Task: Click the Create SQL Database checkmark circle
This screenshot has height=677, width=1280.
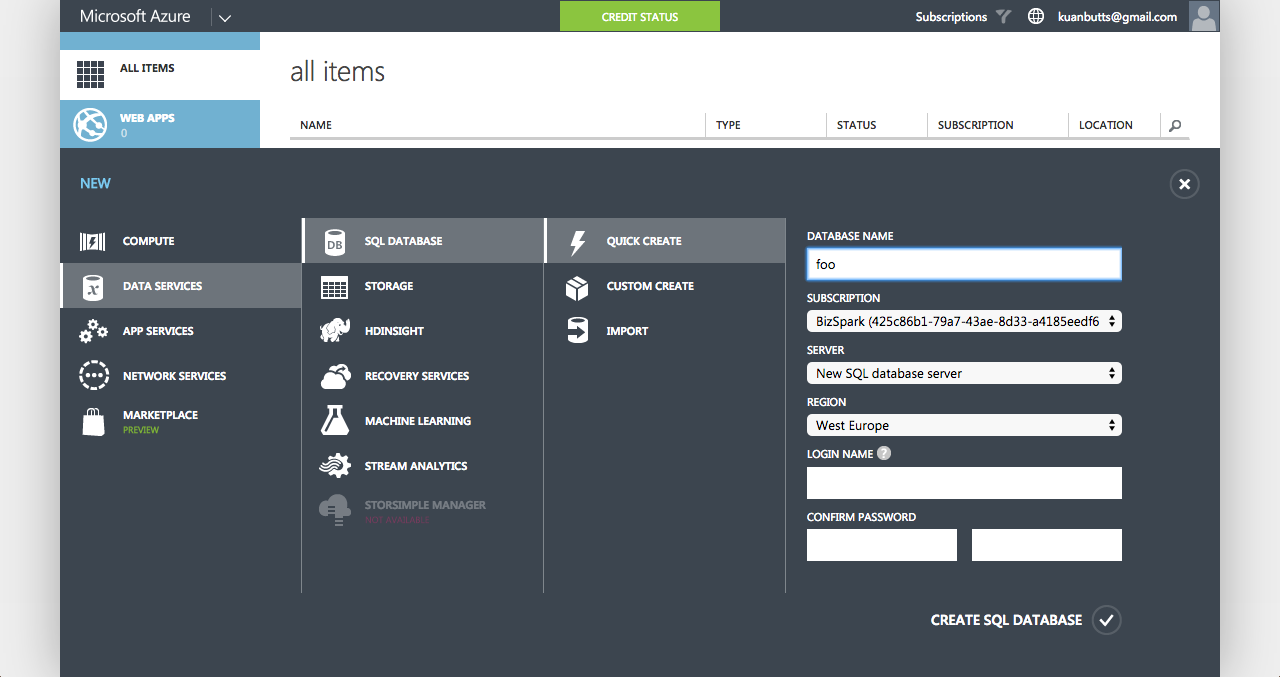Action: point(1106,620)
